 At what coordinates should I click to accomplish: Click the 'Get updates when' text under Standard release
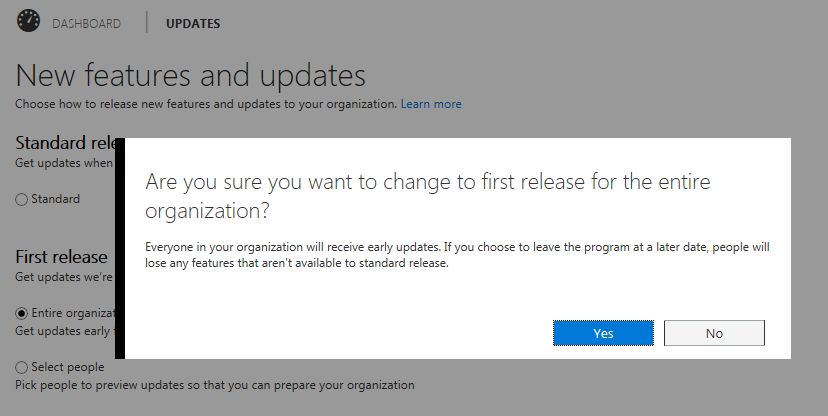pyautogui.click(x=64, y=163)
